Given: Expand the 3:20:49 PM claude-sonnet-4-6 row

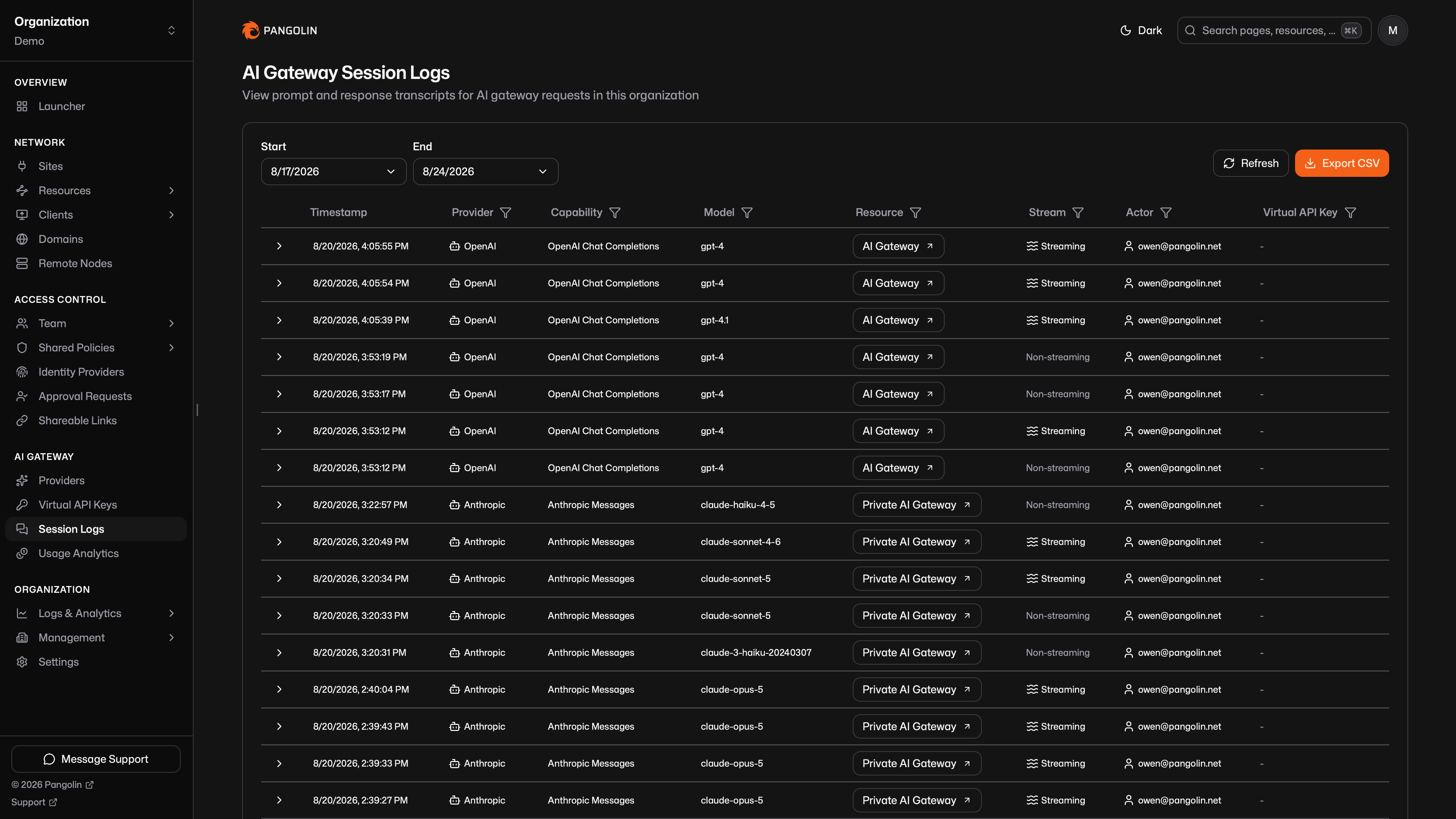Looking at the screenshot, I should pos(279,542).
